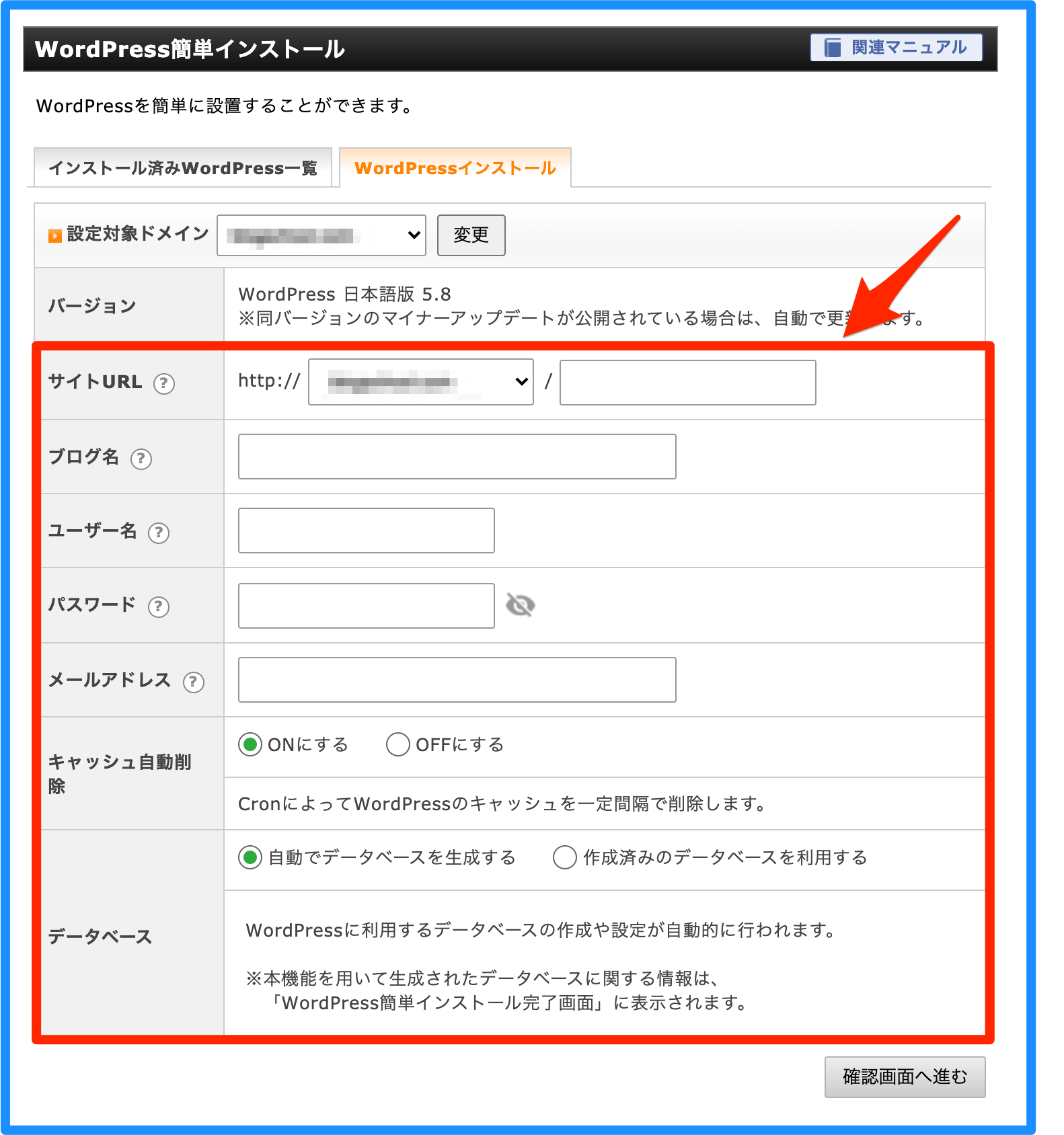Screen dimensions: 1064x1135
Task: Focus the パスワード input field
Action: coord(367,606)
